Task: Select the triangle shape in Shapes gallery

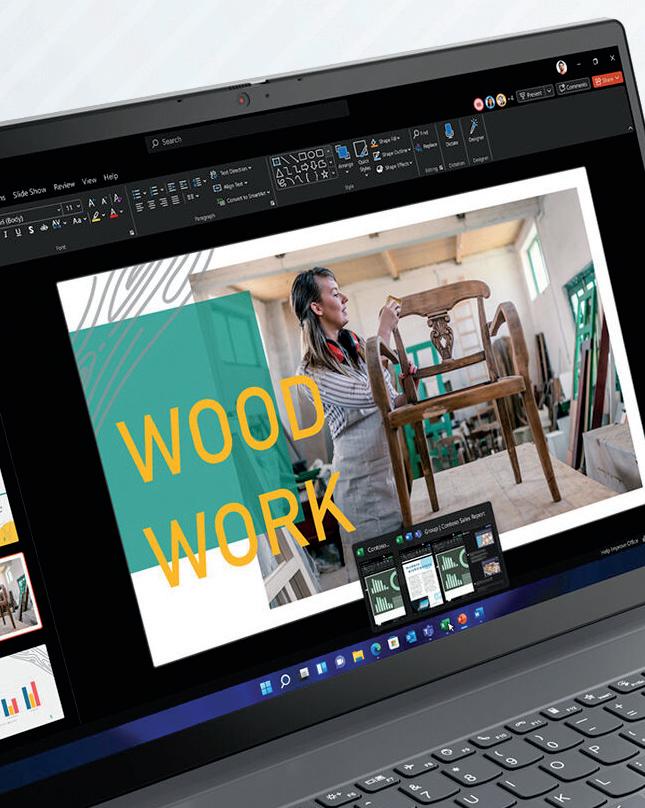Action: (278, 172)
